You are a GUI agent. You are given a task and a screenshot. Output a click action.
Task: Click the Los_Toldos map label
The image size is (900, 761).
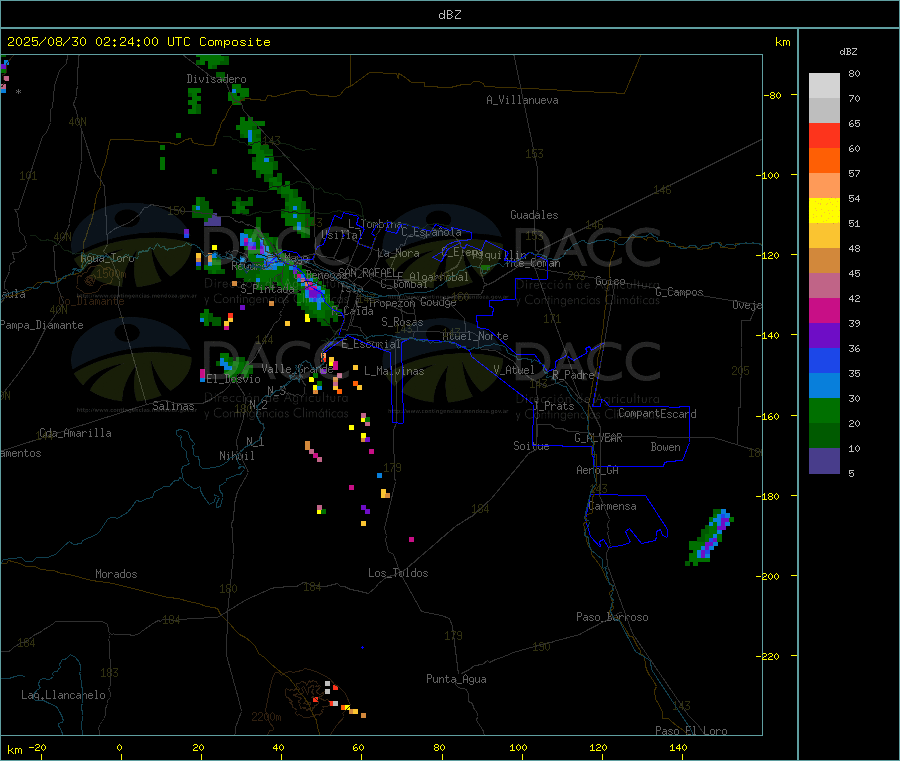click(398, 573)
